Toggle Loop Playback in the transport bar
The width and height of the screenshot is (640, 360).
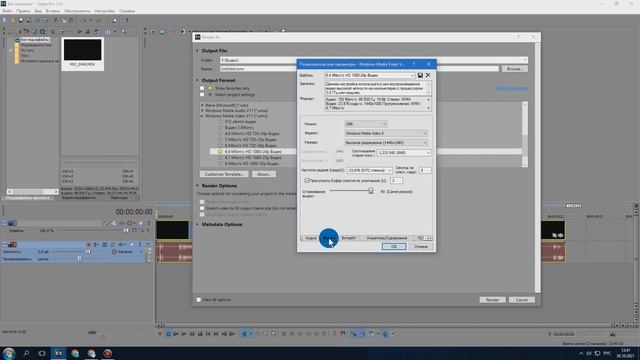click(x=168, y=334)
